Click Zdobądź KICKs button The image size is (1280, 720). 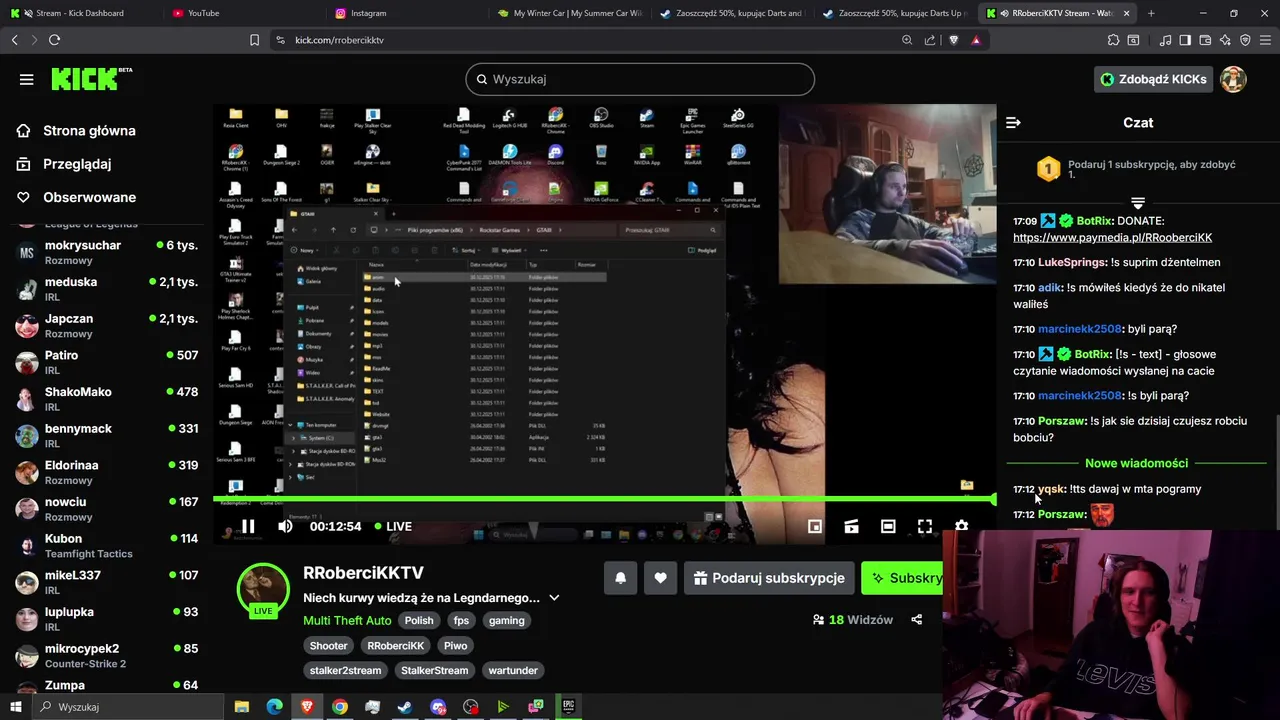(x=1153, y=79)
